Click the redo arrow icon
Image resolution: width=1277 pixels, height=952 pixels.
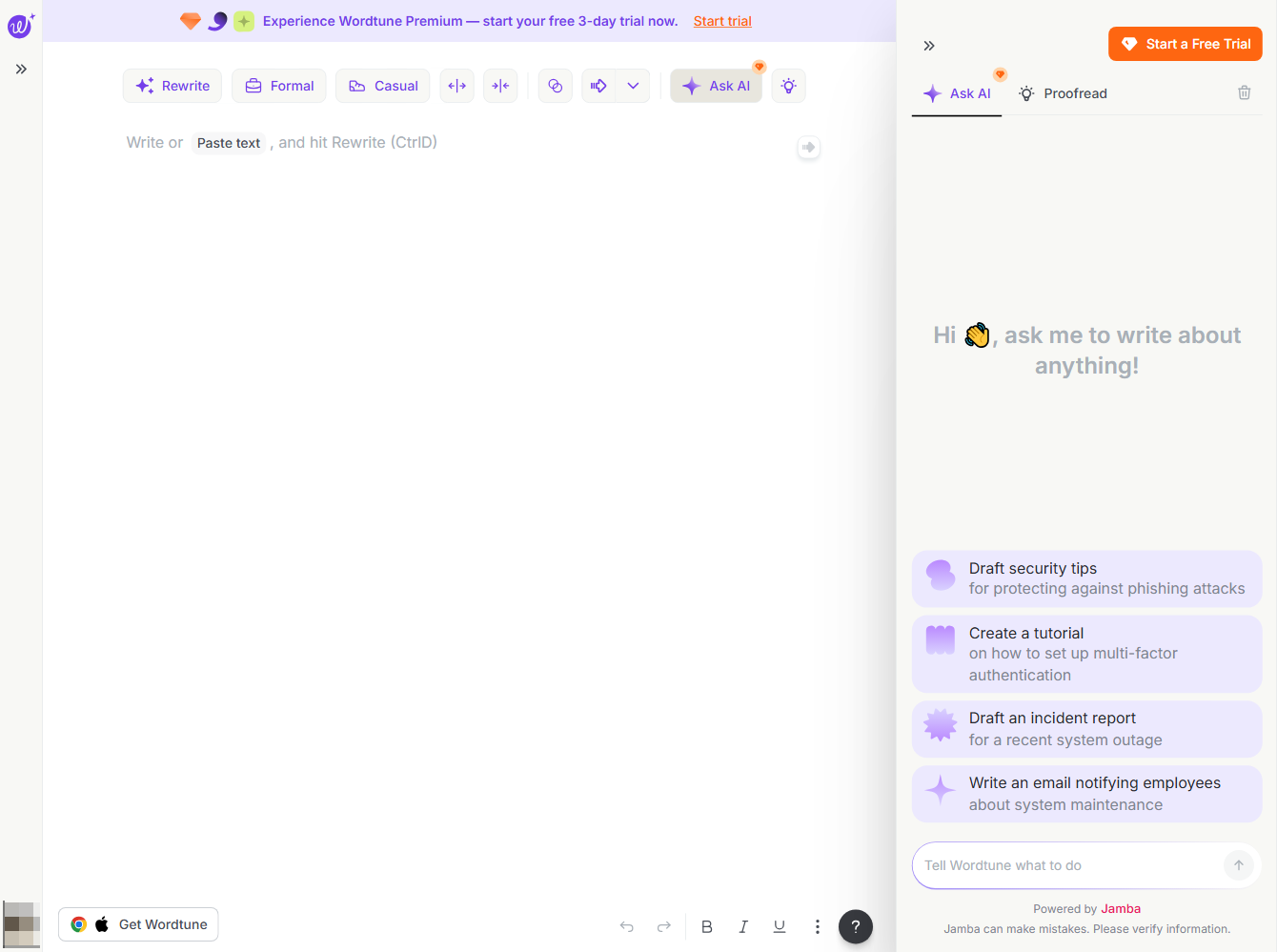tap(664, 926)
